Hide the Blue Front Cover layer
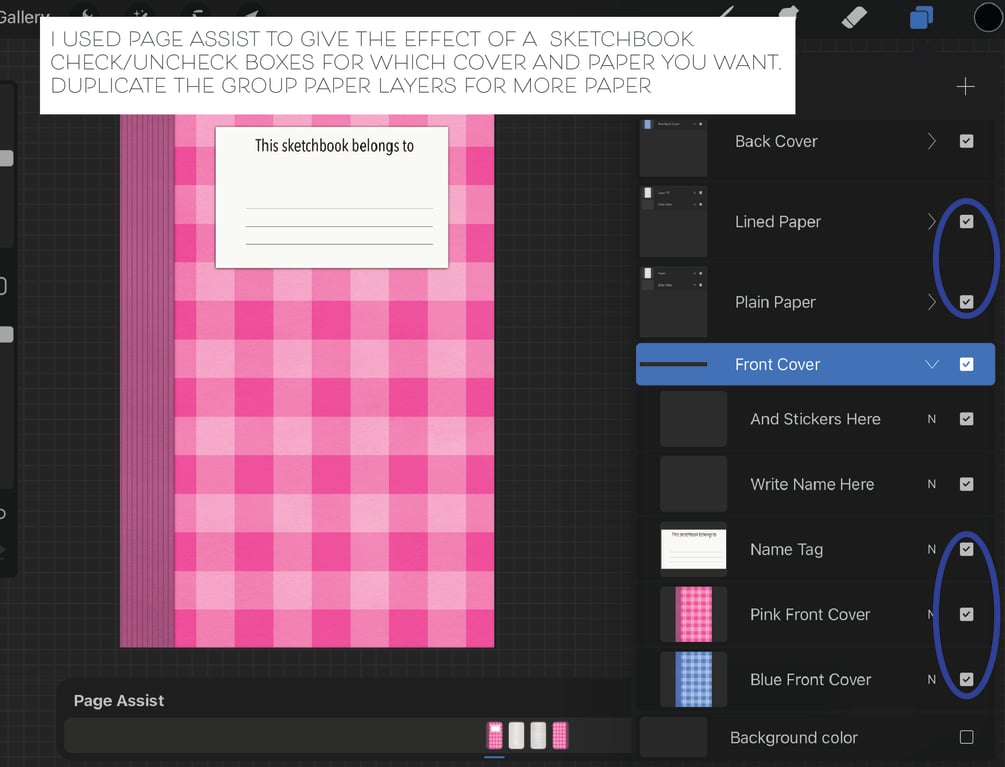This screenshot has width=1005, height=767. point(966,679)
